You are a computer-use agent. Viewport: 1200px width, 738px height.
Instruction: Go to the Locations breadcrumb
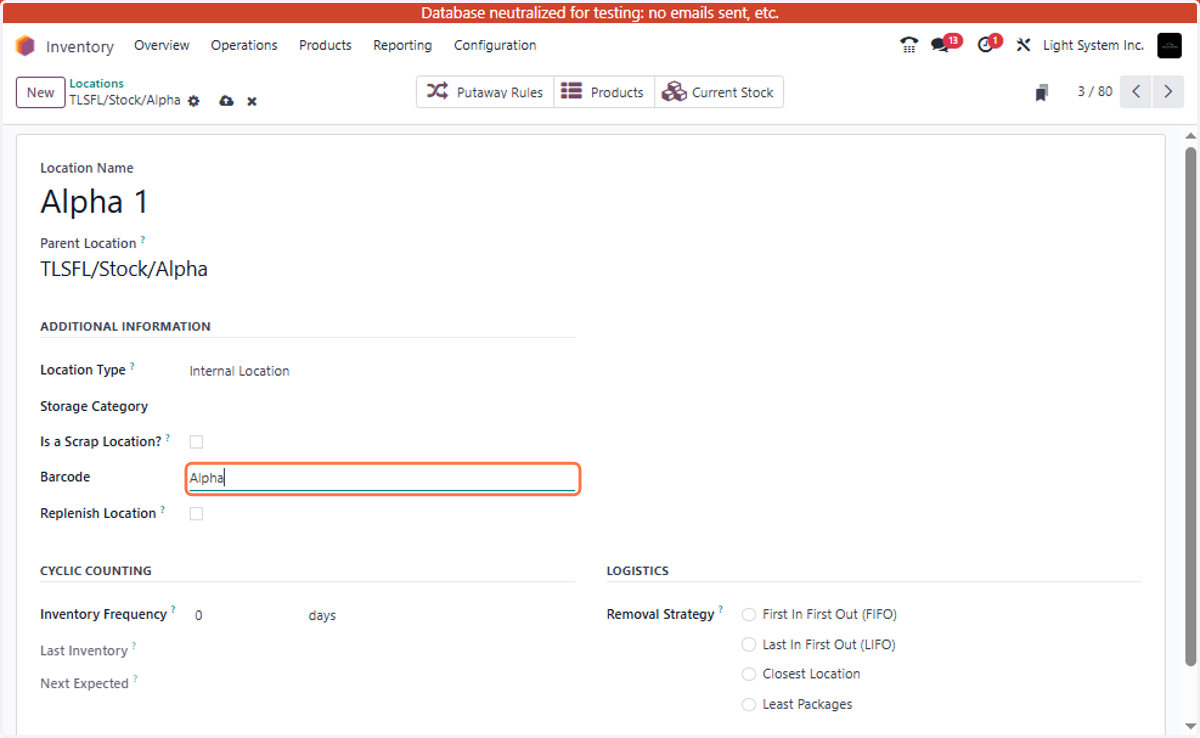96,84
